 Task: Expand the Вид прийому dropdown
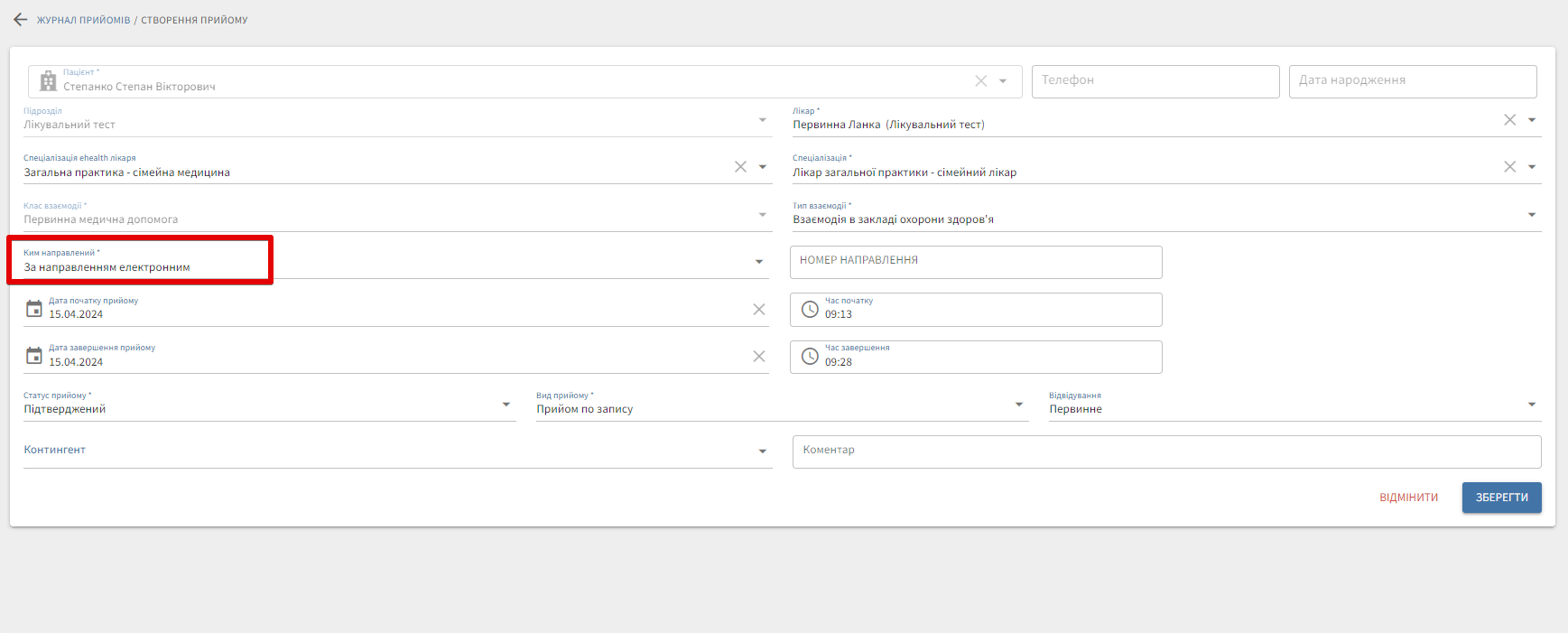pos(1018,405)
